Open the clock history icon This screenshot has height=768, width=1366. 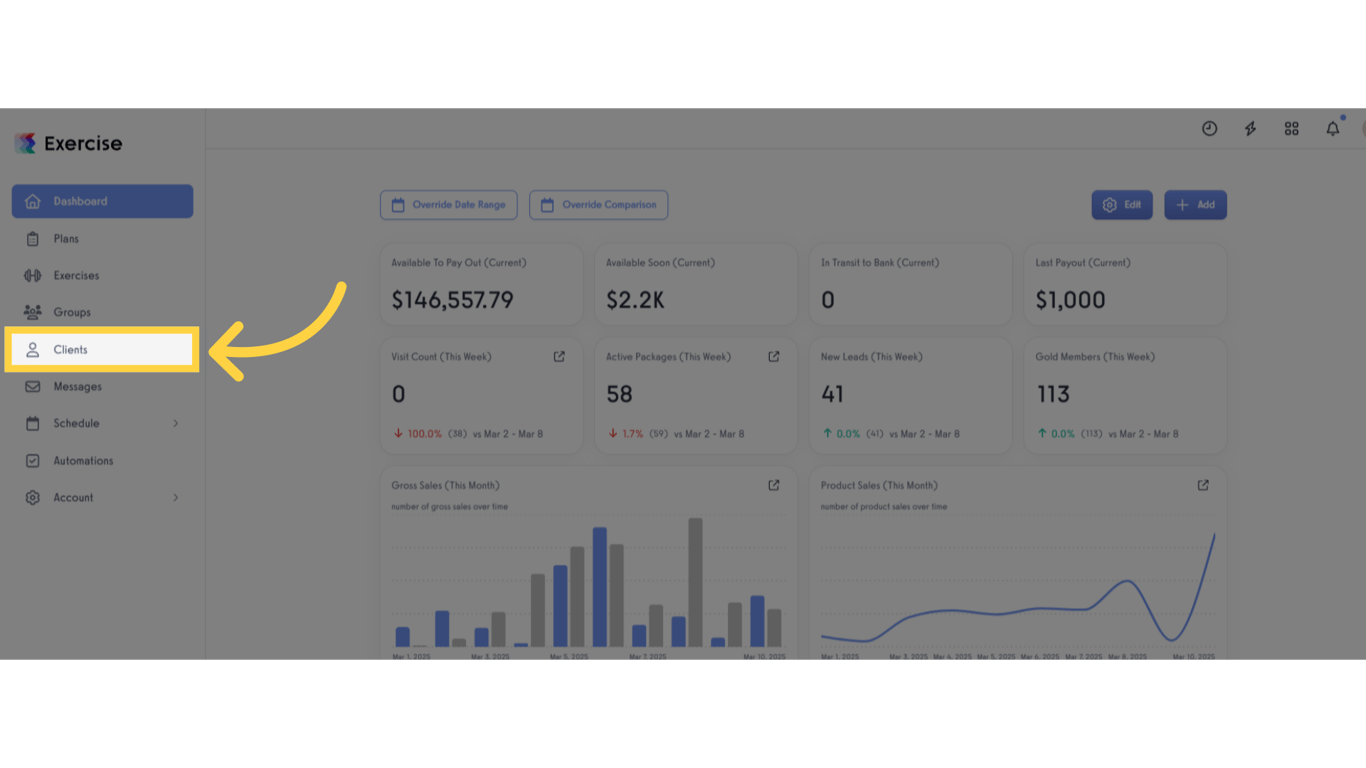click(x=1209, y=129)
